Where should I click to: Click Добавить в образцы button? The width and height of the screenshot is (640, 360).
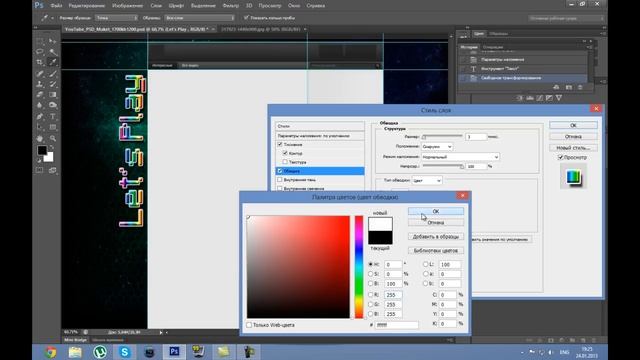(x=436, y=237)
